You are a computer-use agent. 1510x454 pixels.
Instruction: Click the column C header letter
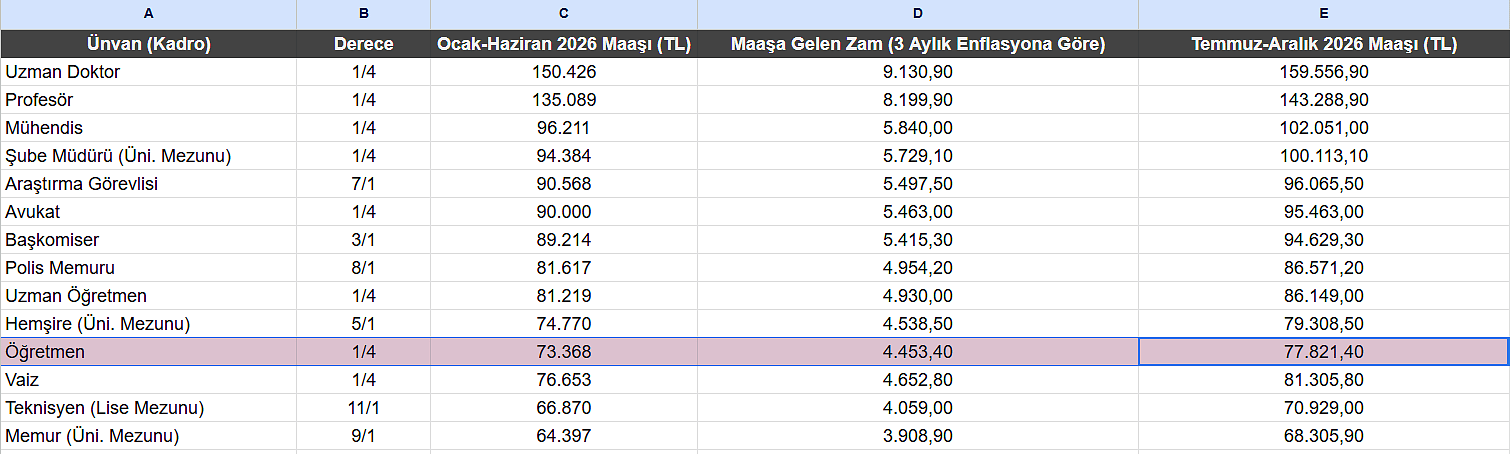[x=564, y=13]
